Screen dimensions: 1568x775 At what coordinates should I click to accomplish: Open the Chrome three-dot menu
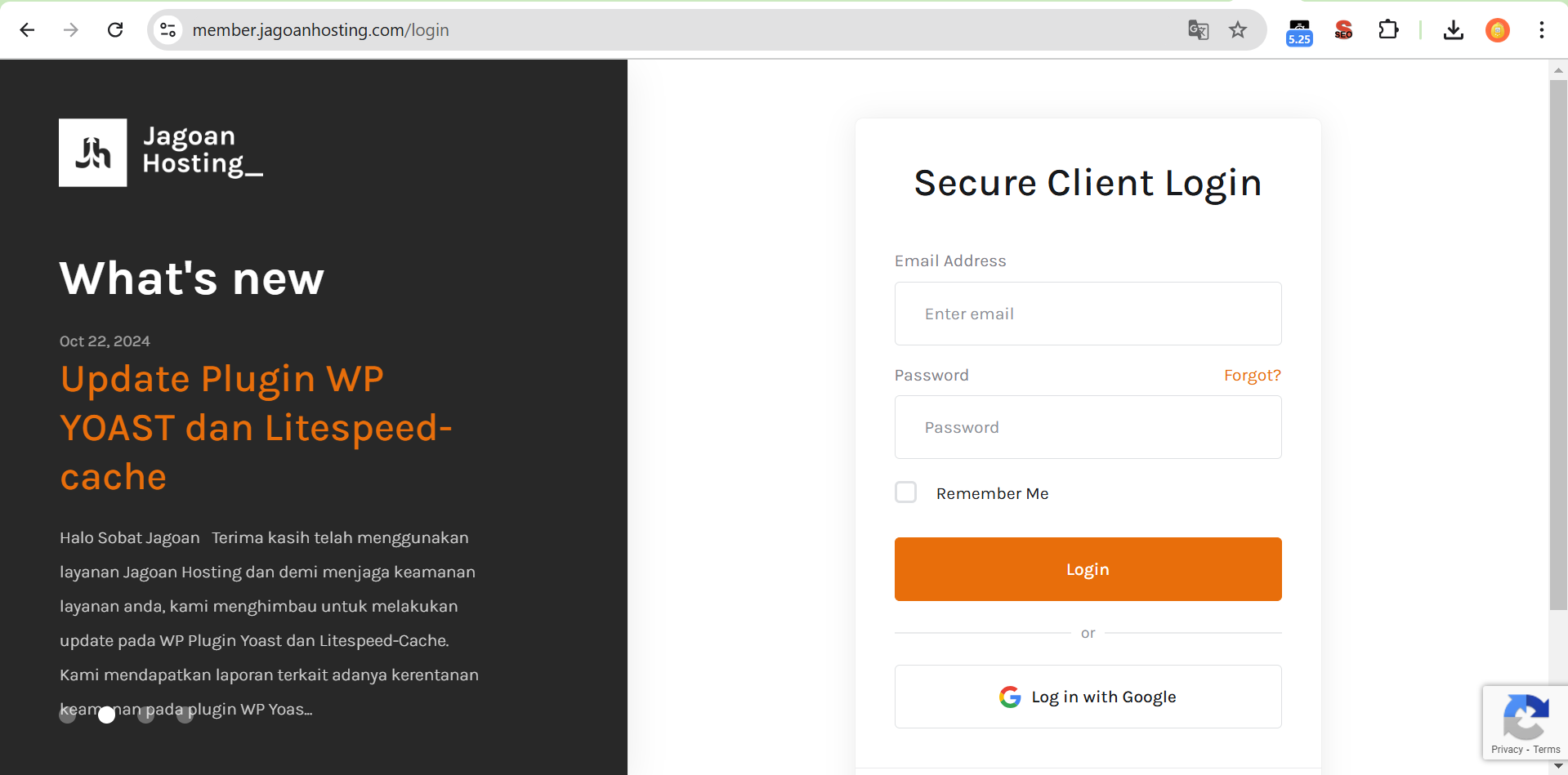pyautogui.click(x=1541, y=29)
